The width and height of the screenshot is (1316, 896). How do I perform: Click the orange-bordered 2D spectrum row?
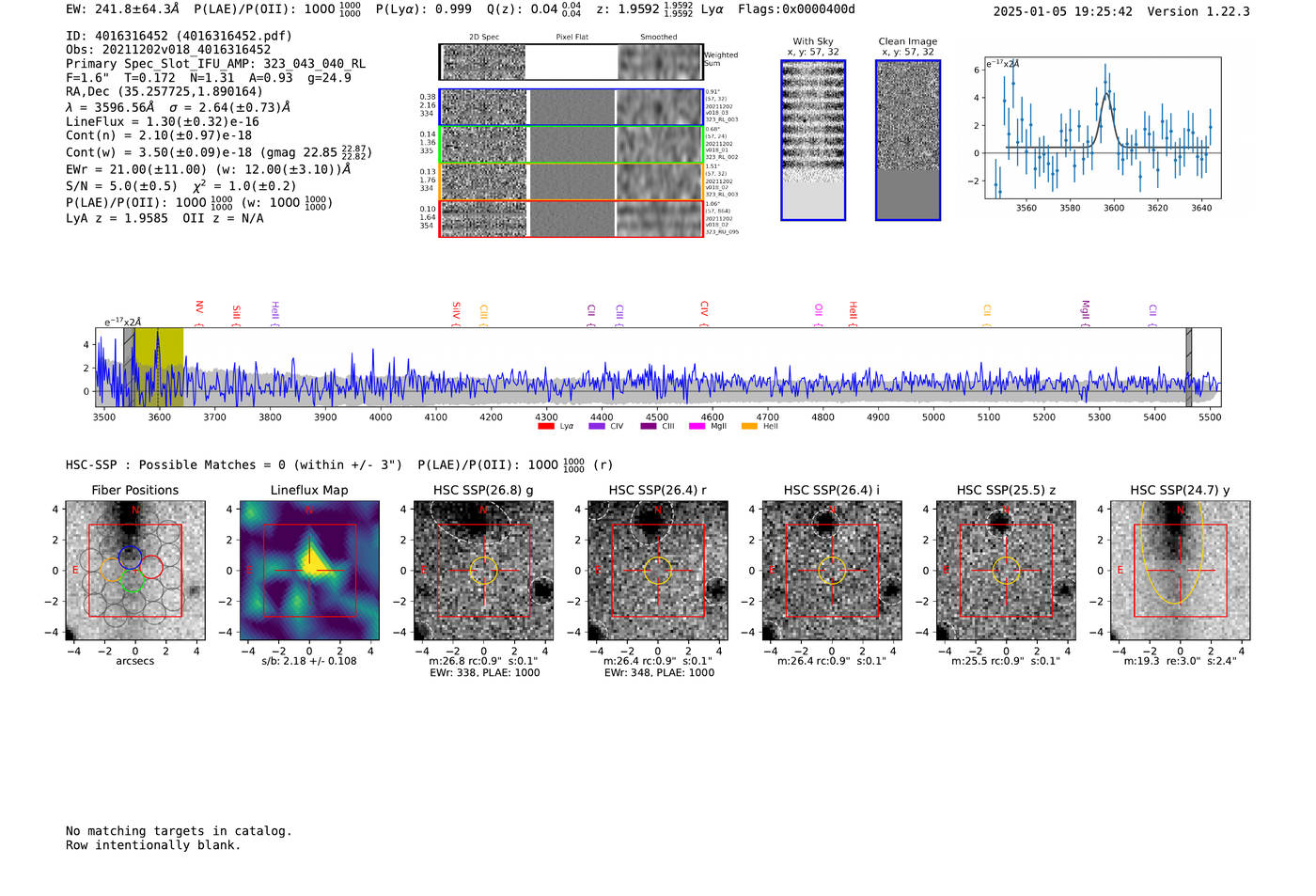572,181
